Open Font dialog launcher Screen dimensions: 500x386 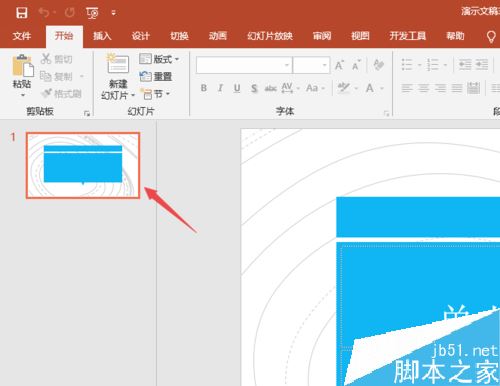pyautogui.click(x=386, y=114)
